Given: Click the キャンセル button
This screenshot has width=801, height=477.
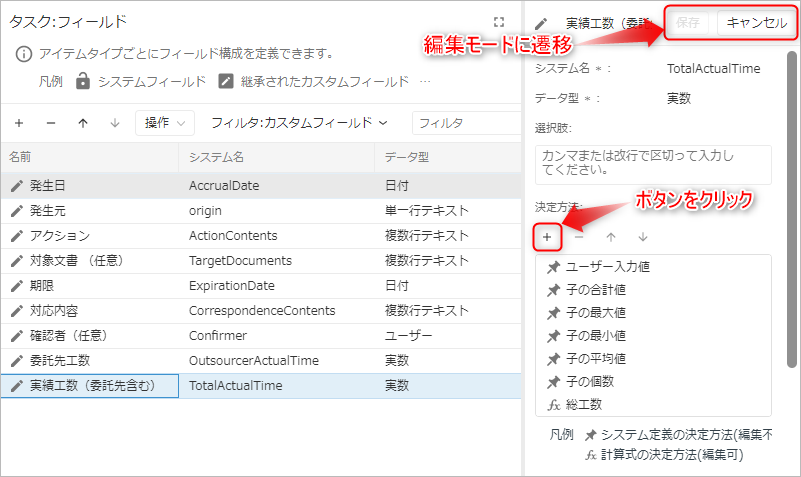Looking at the screenshot, I should tap(756, 23).
